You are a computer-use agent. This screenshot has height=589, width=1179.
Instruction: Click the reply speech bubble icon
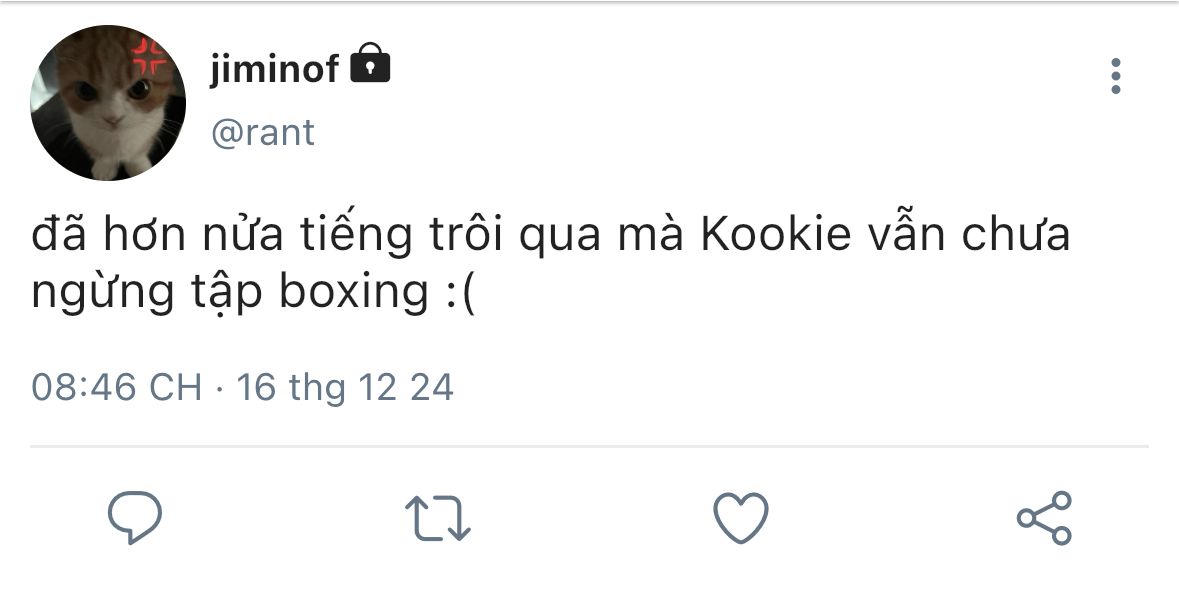click(x=135, y=517)
